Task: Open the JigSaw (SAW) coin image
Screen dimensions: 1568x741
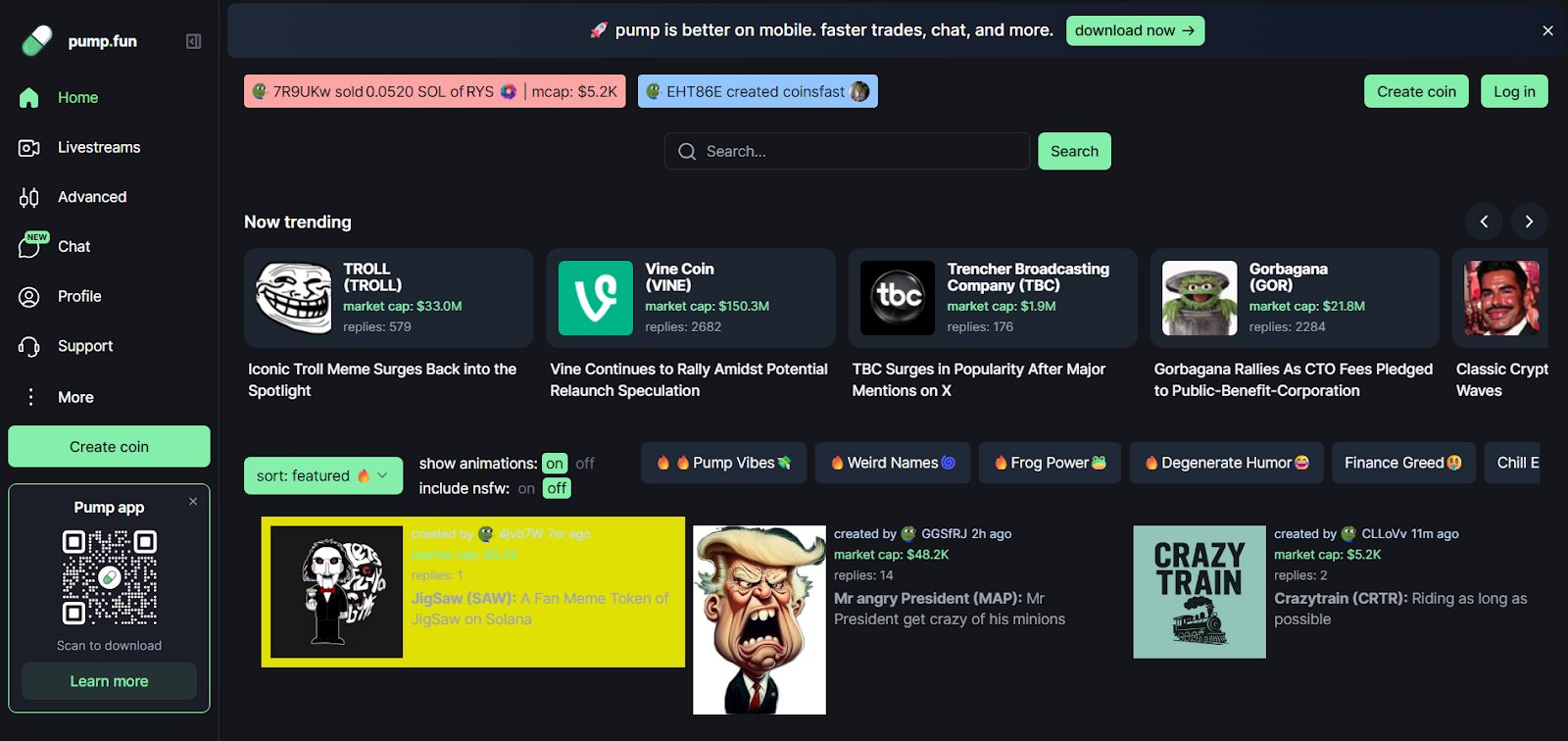Action: click(336, 592)
